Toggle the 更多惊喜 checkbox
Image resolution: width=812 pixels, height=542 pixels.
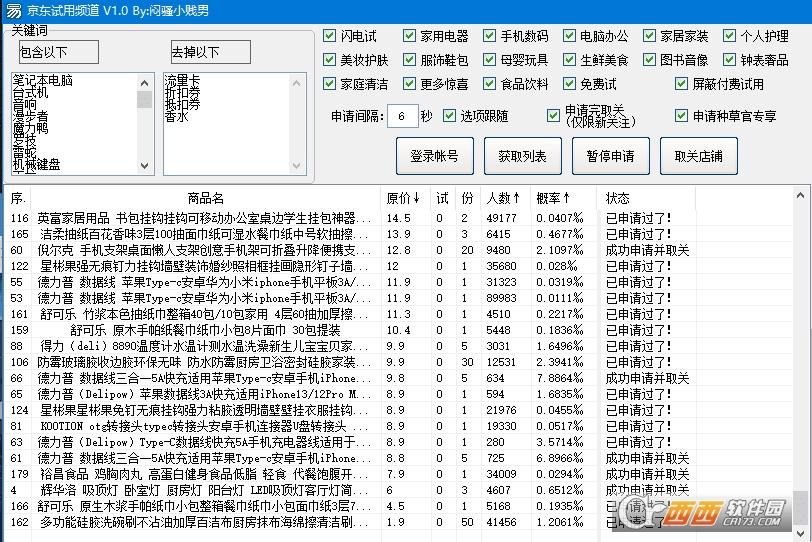(409, 83)
